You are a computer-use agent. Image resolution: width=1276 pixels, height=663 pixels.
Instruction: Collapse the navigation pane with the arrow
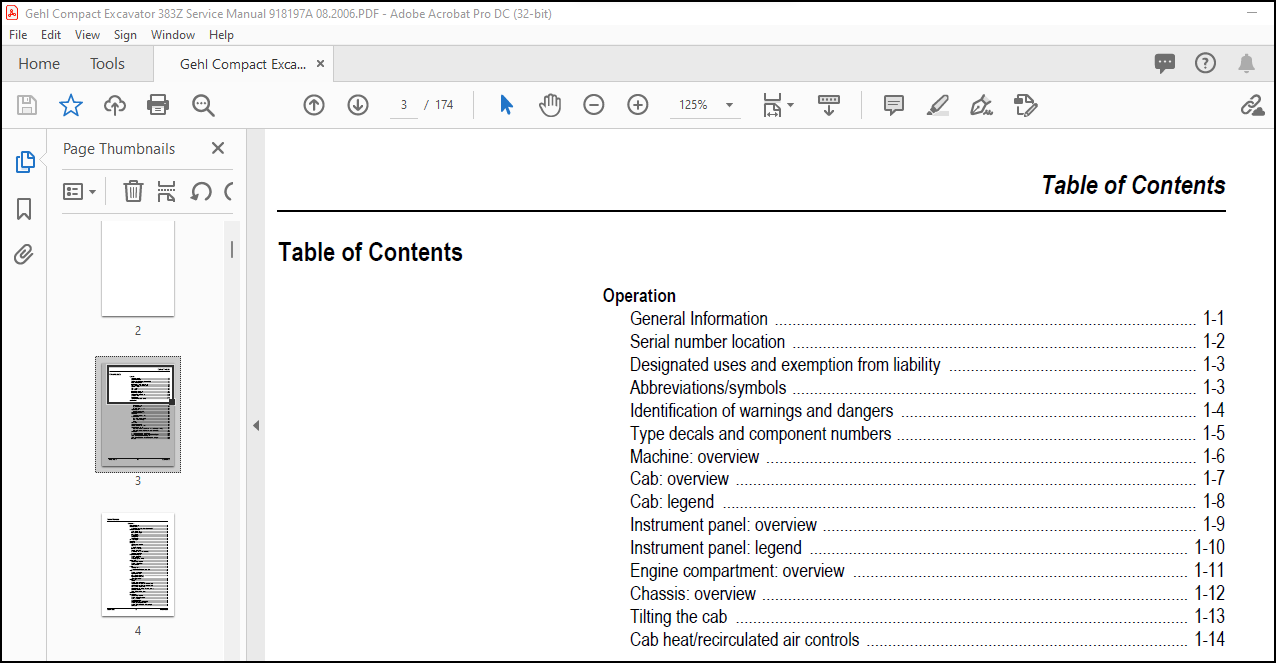pyautogui.click(x=255, y=425)
